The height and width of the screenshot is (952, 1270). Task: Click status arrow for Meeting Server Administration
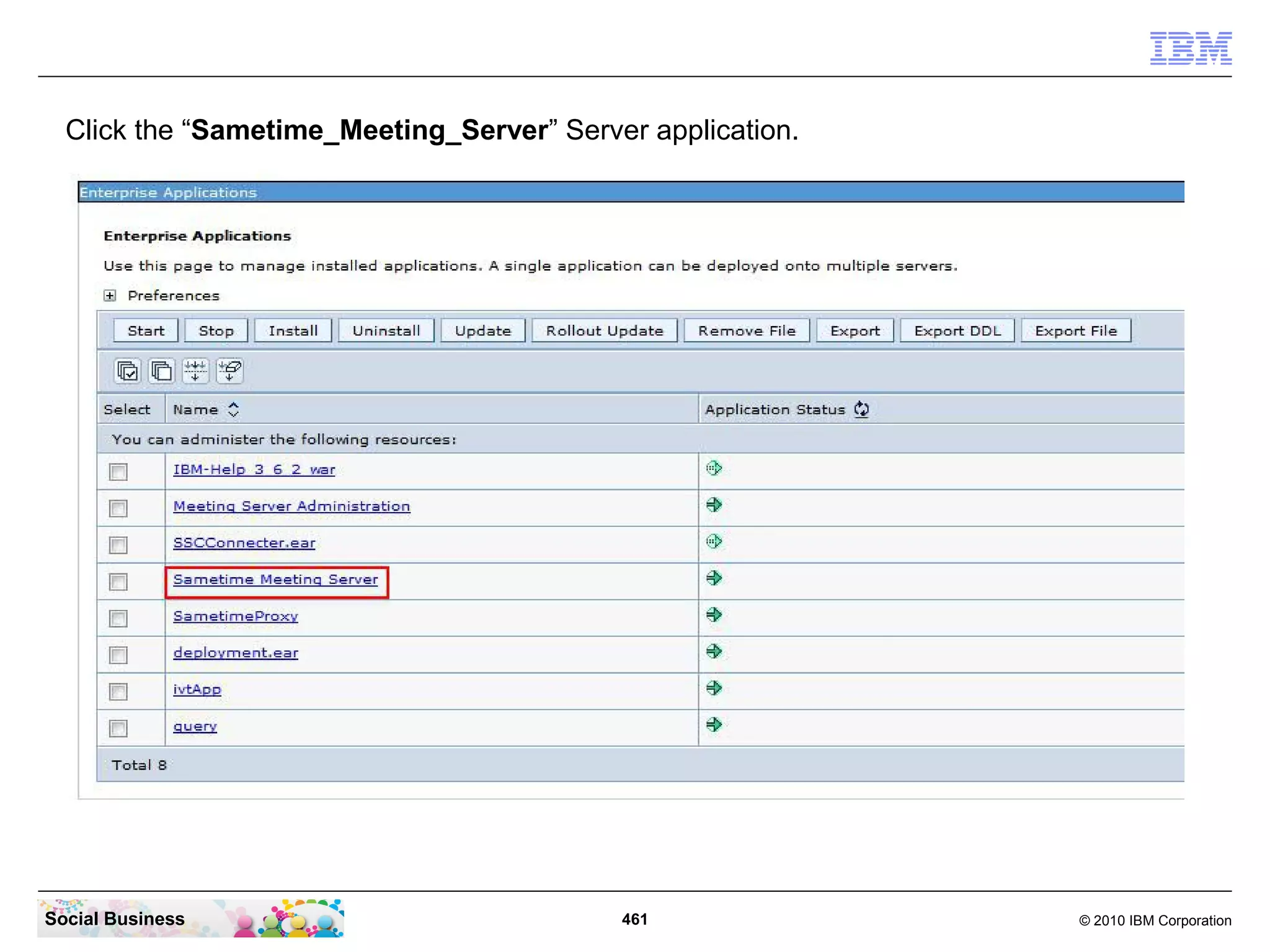714,505
